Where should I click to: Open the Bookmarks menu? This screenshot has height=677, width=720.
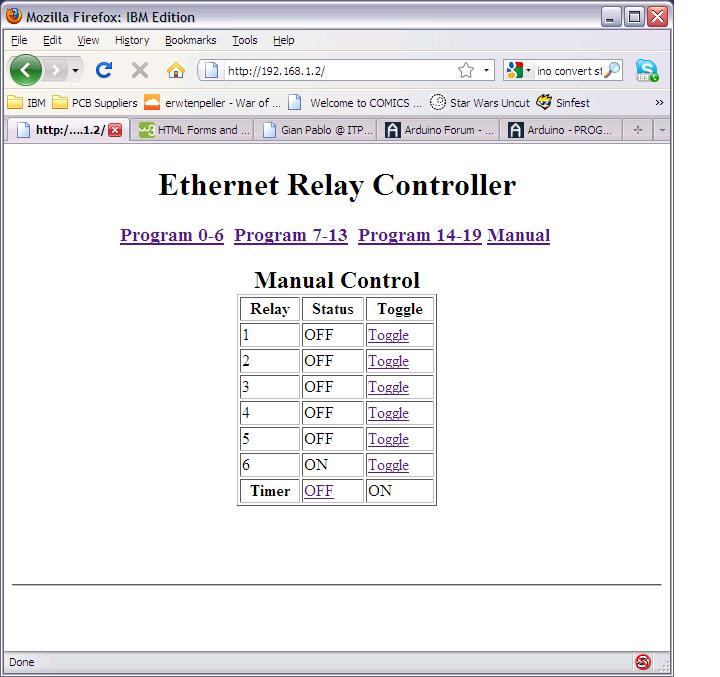191,40
